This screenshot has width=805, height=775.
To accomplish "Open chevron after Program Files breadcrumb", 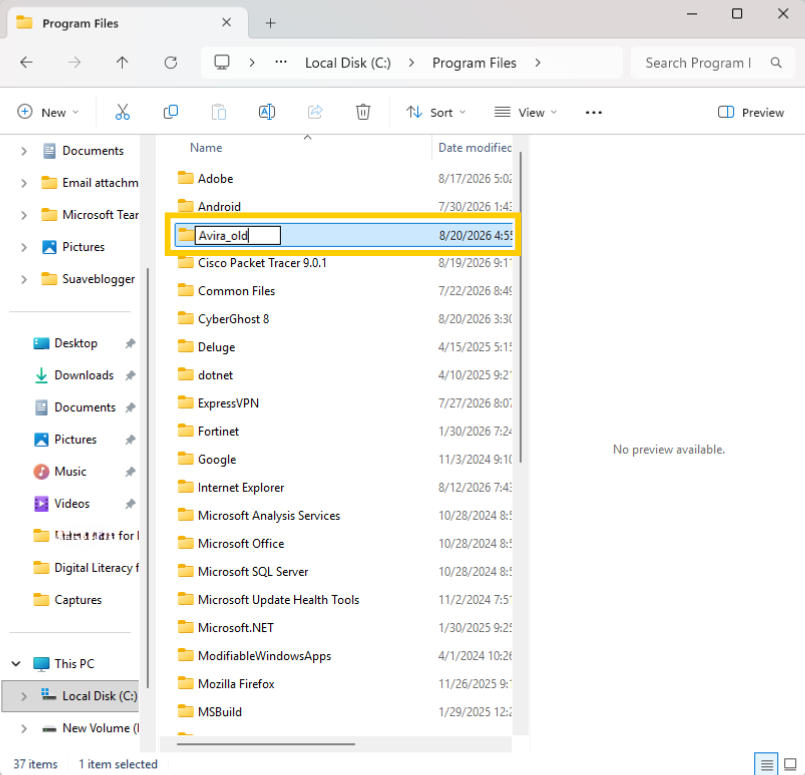I will (538, 63).
